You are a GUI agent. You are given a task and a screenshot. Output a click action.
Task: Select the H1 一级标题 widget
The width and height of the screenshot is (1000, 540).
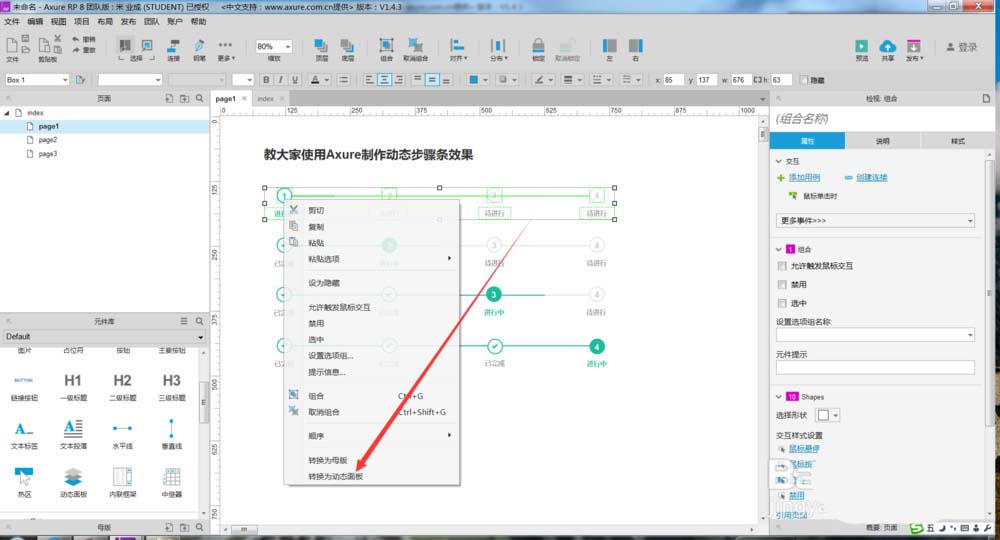(73, 386)
